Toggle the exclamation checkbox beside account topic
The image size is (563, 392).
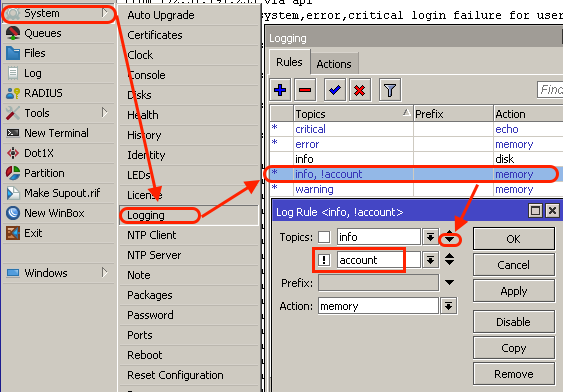(x=324, y=260)
